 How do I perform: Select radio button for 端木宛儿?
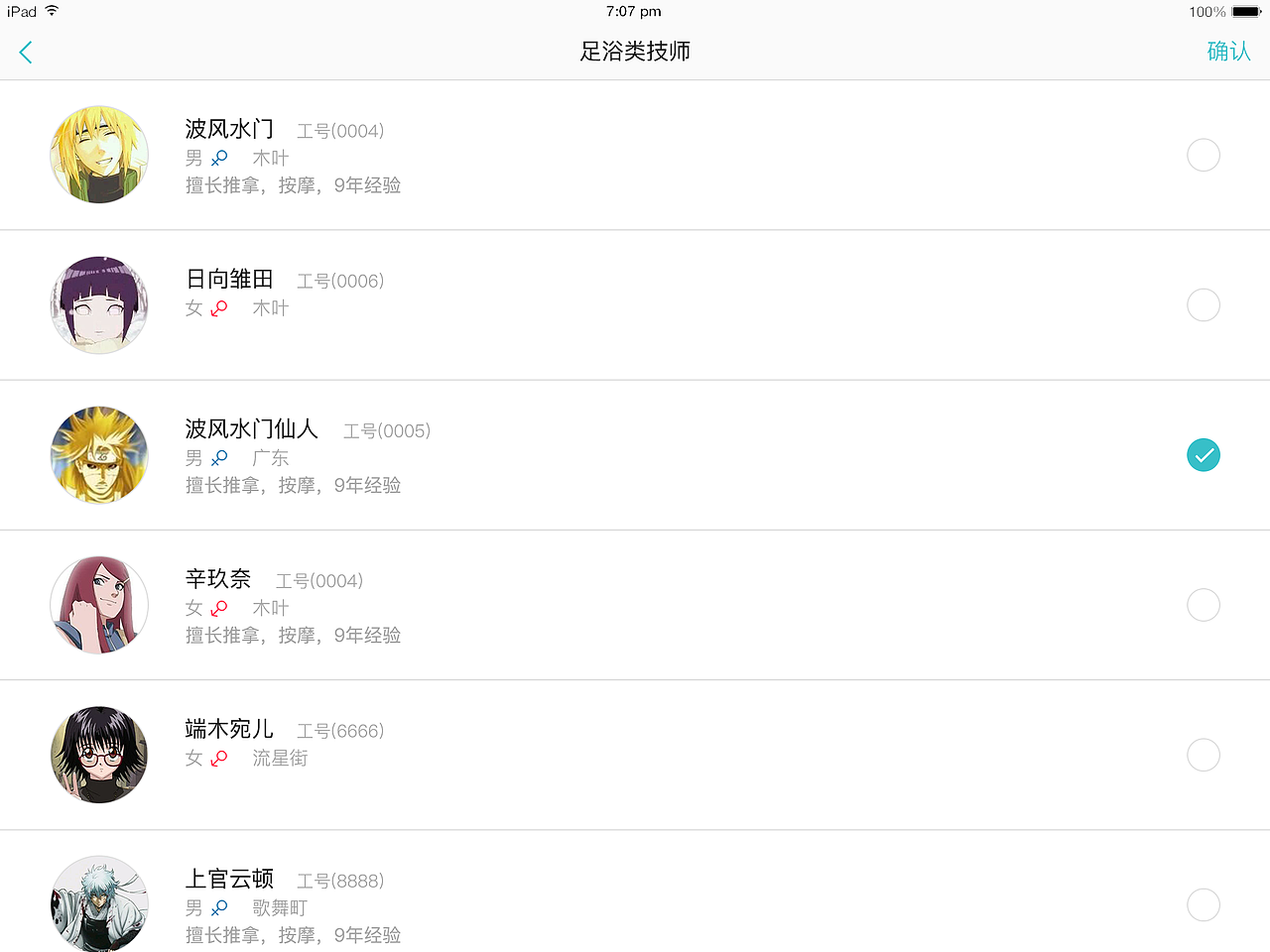(1203, 755)
